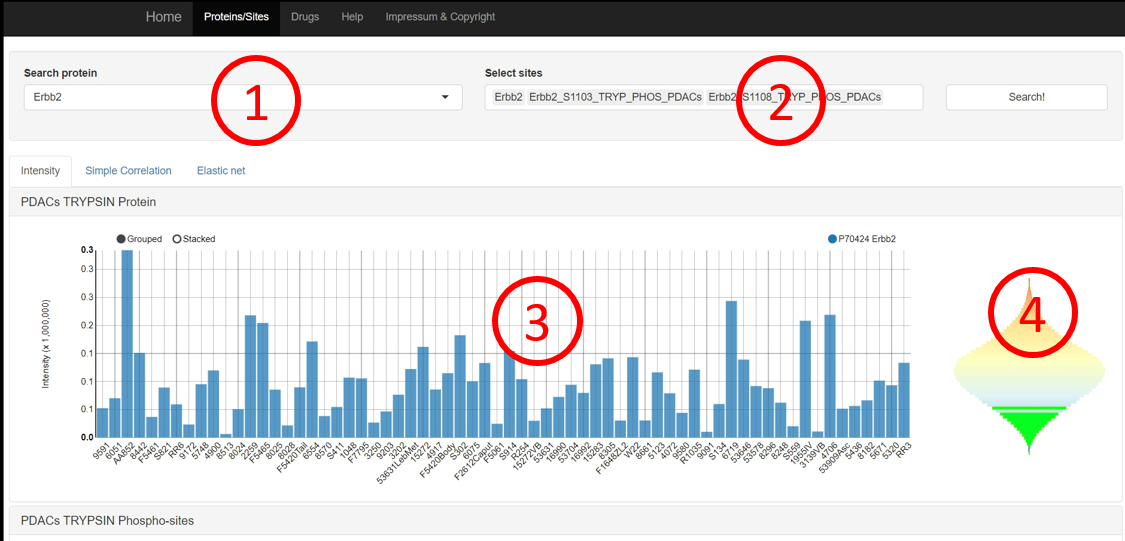The height and width of the screenshot is (541, 1125).
Task: Click the bar for sample 6719
Action: [731, 369]
